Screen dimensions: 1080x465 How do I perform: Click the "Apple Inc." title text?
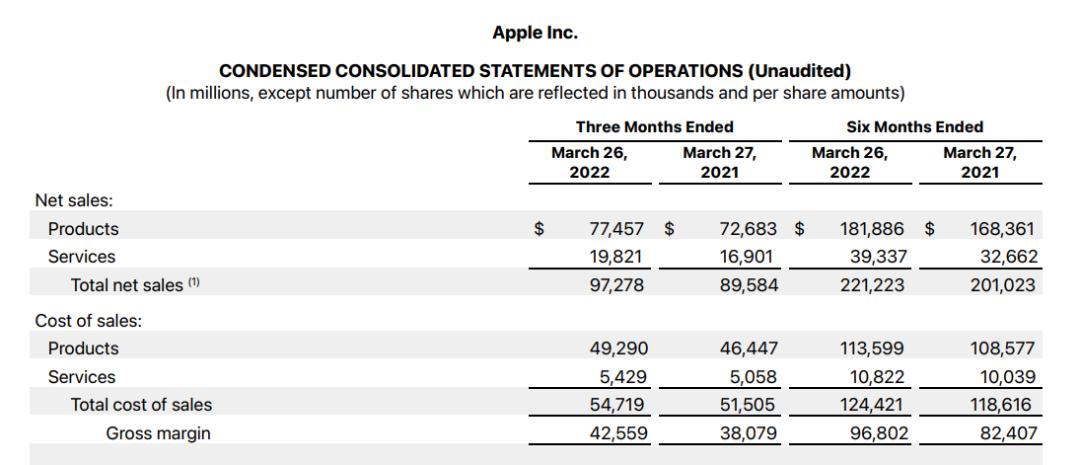(535, 33)
